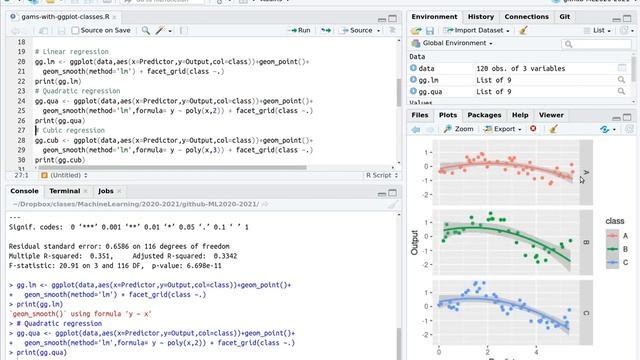Screen dimensions: 640x360
Task: Close the Terminal tab
Action: (x=85, y=191)
